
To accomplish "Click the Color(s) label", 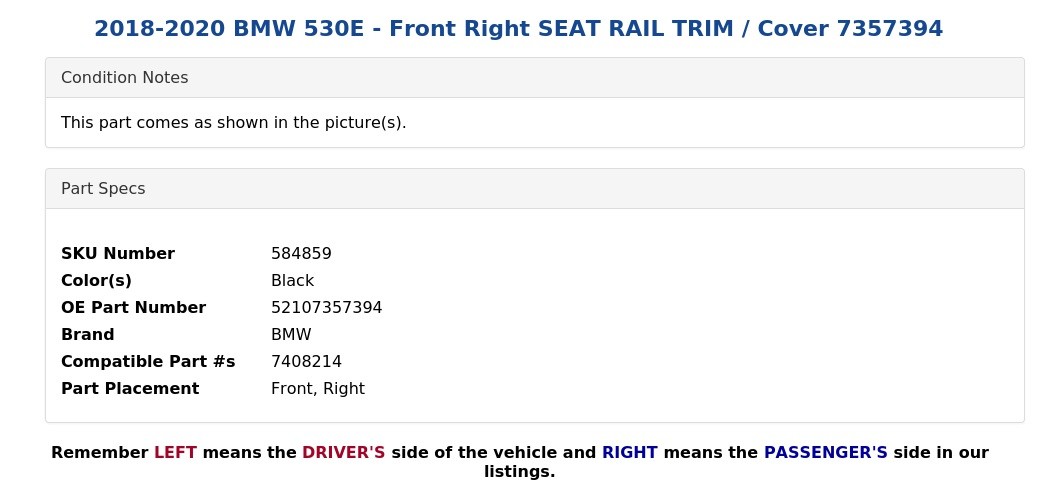I will coord(96,281).
